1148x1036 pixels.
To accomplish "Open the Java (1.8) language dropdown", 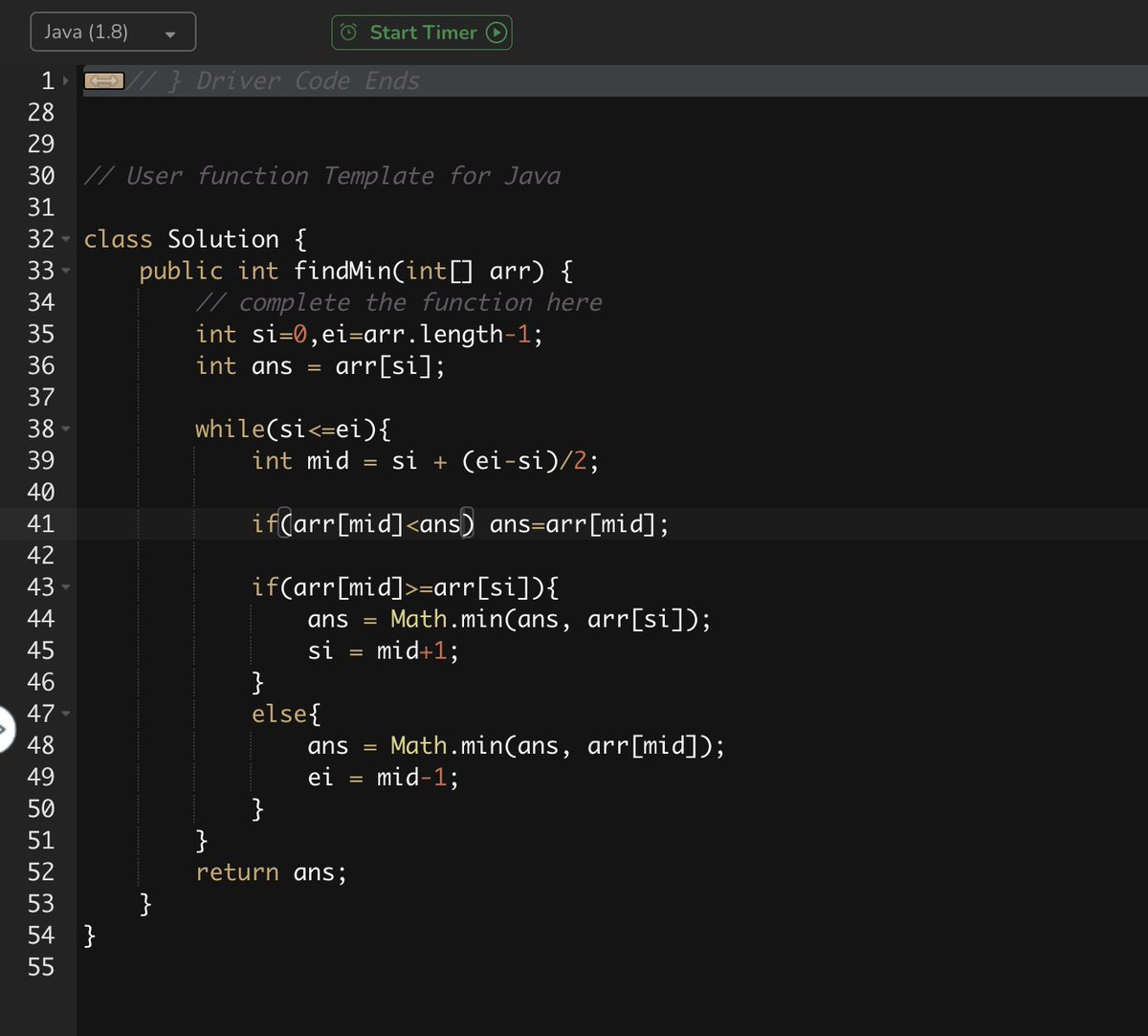I will [x=113, y=32].
